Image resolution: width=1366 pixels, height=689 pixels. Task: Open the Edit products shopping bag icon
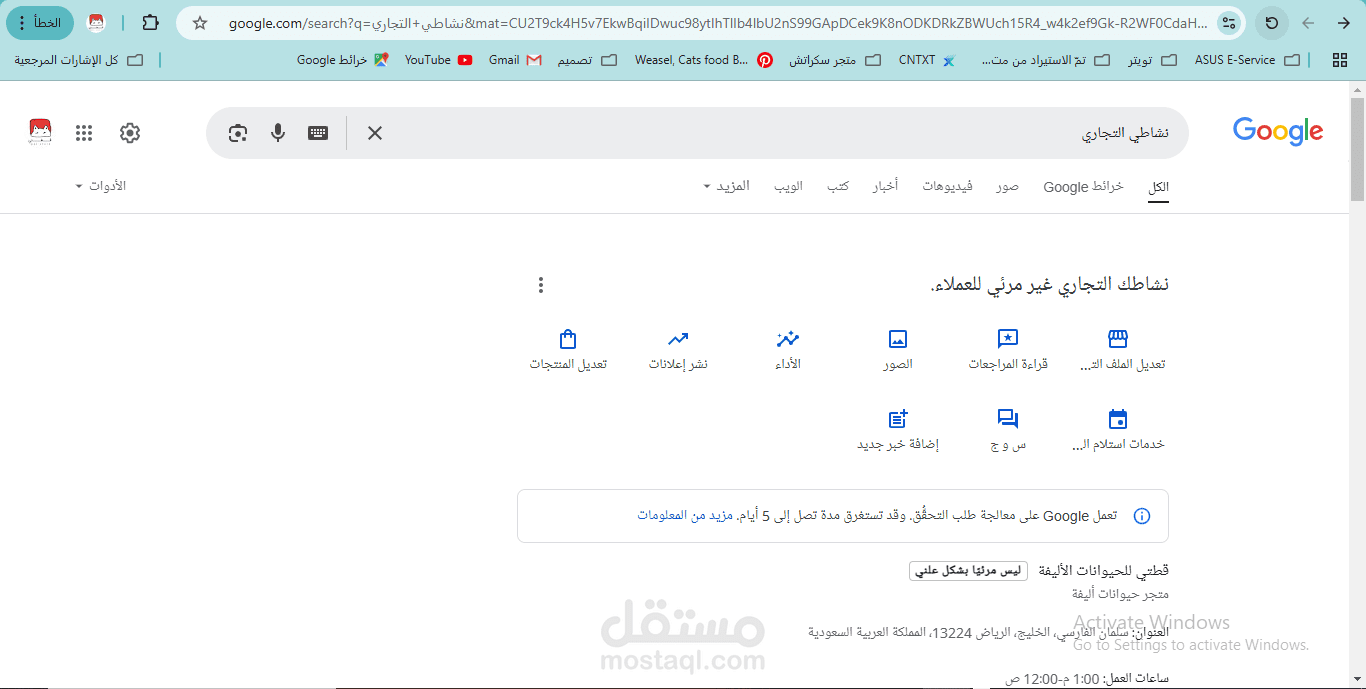click(x=568, y=339)
